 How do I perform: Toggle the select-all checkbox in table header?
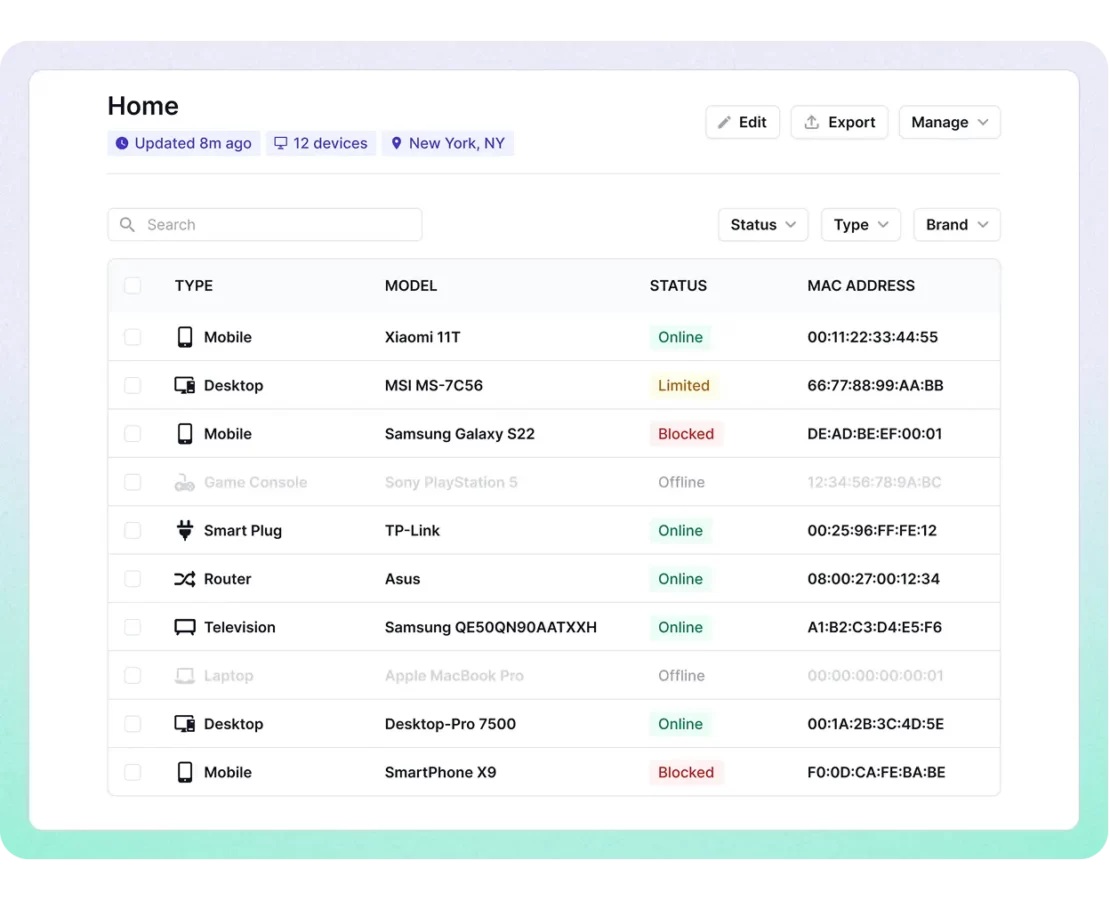(x=133, y=286)
